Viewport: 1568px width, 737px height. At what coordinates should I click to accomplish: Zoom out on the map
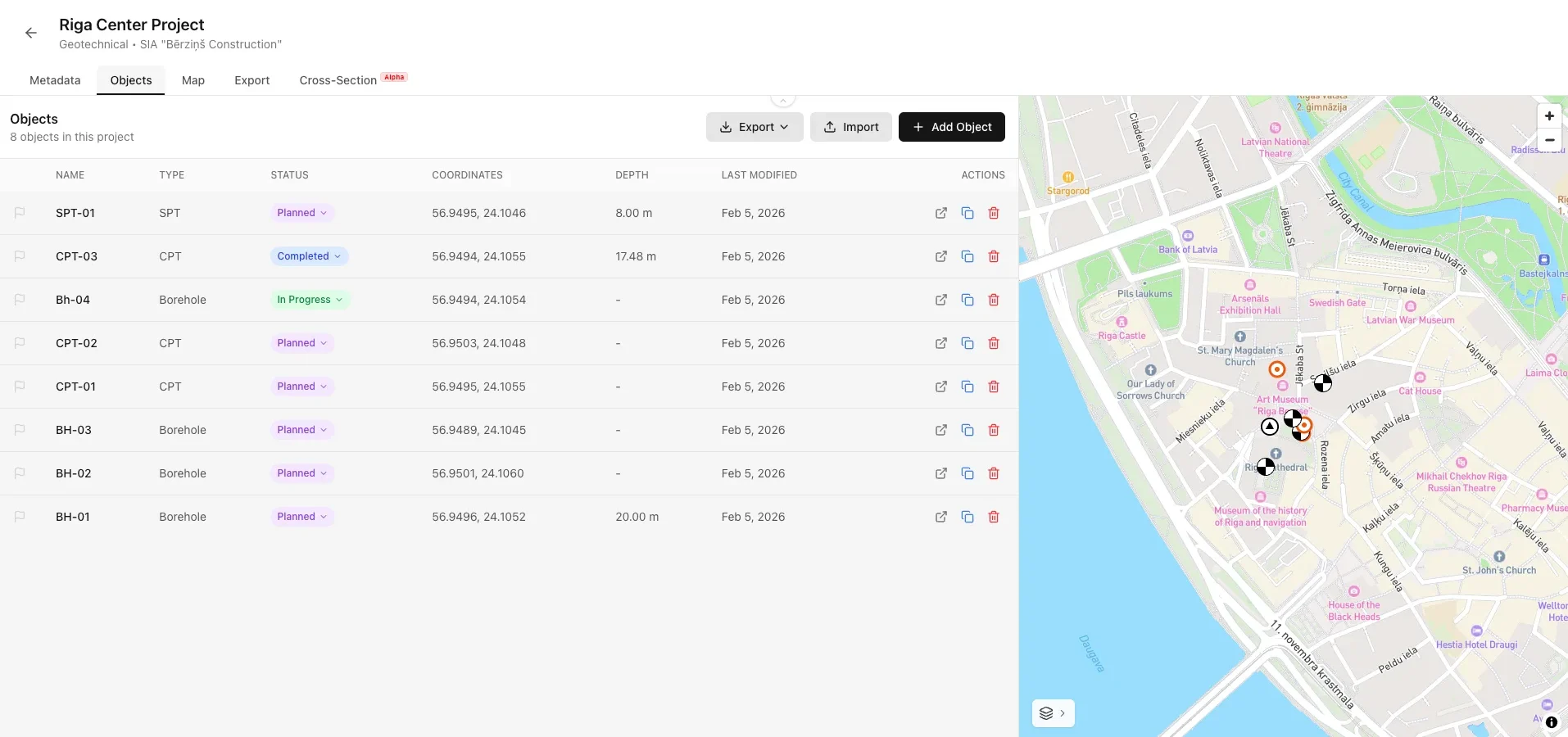1549,140
